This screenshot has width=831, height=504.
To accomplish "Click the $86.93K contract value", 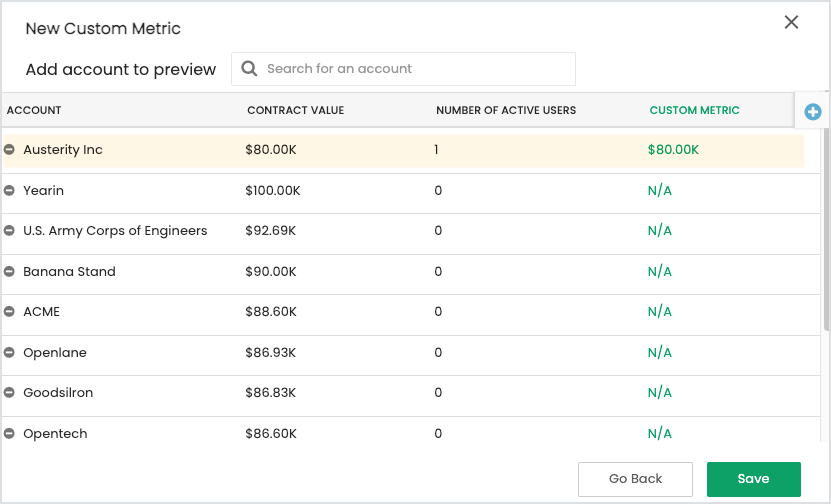I will (270, 352).
